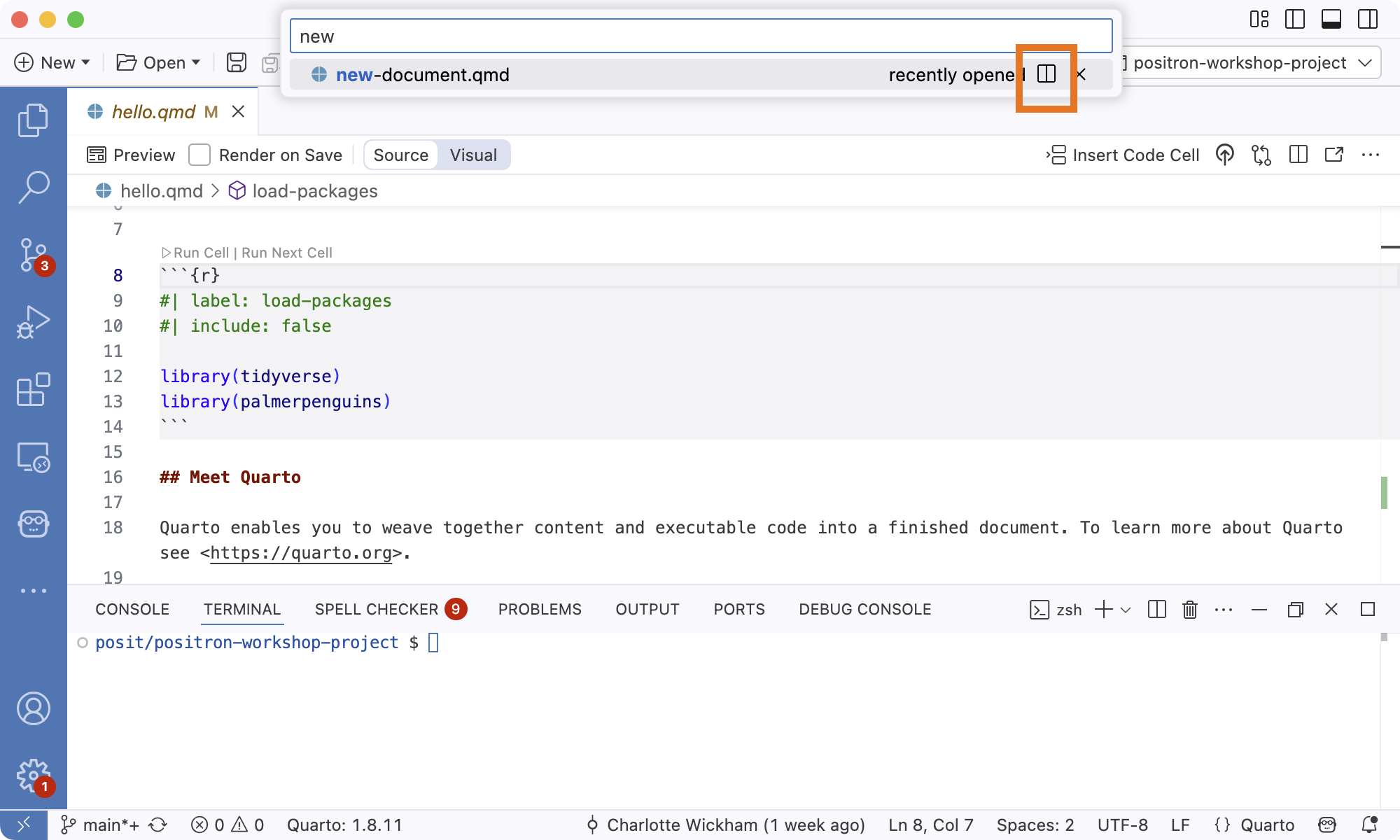Remove new-document.qmd from recently opened

click(x=1081, y=74)
